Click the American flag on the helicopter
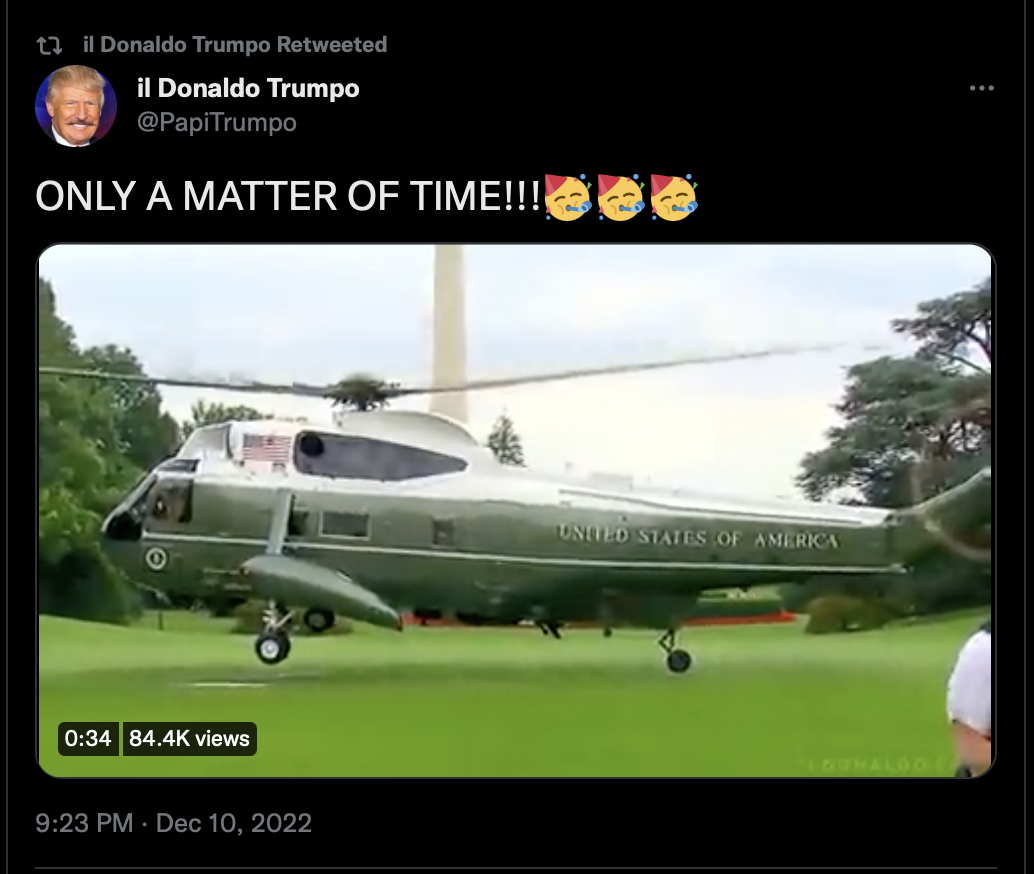Screen dimensions: 1034x874 click(266, 450)
